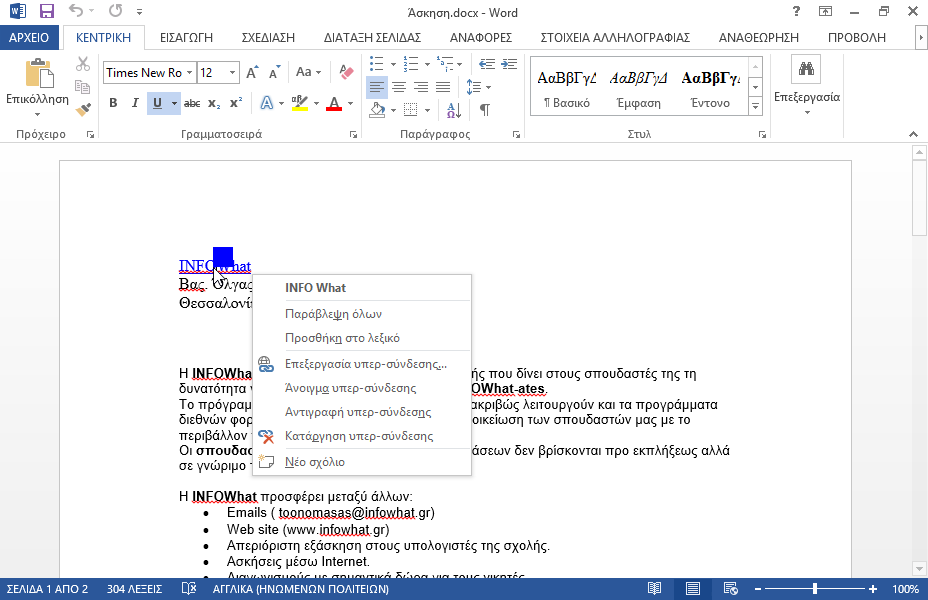Open the underline style dropdown arrow

click(x=174, y=104)
